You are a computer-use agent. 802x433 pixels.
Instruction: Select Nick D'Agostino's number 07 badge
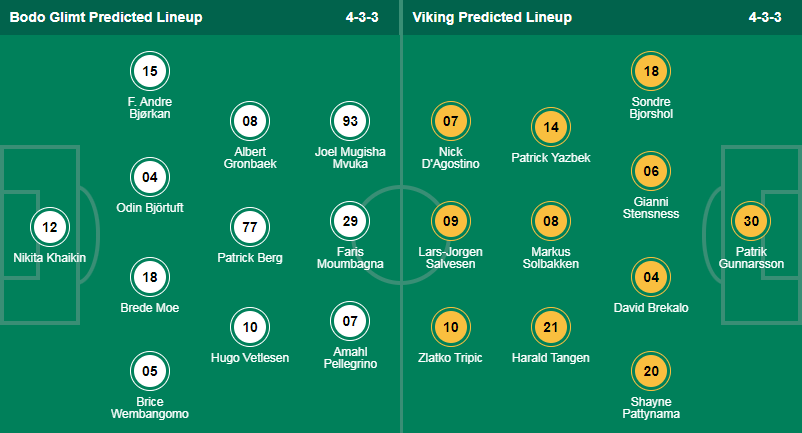coord(451,121)
